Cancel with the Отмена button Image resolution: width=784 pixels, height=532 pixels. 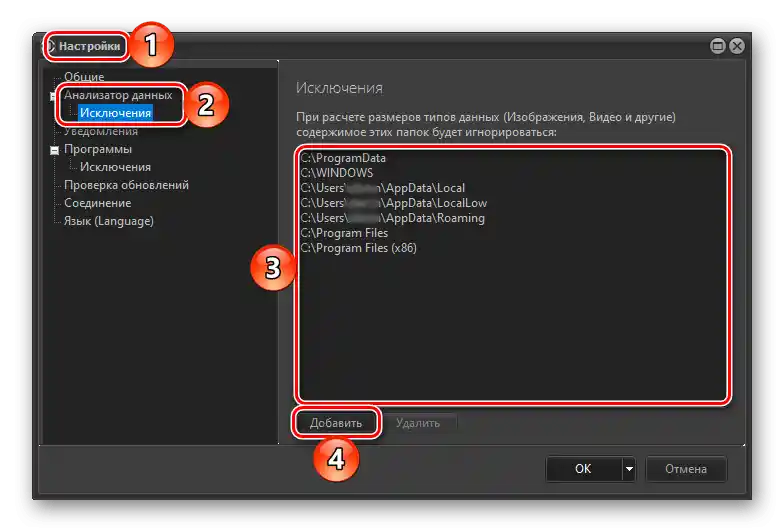[686, 469]
